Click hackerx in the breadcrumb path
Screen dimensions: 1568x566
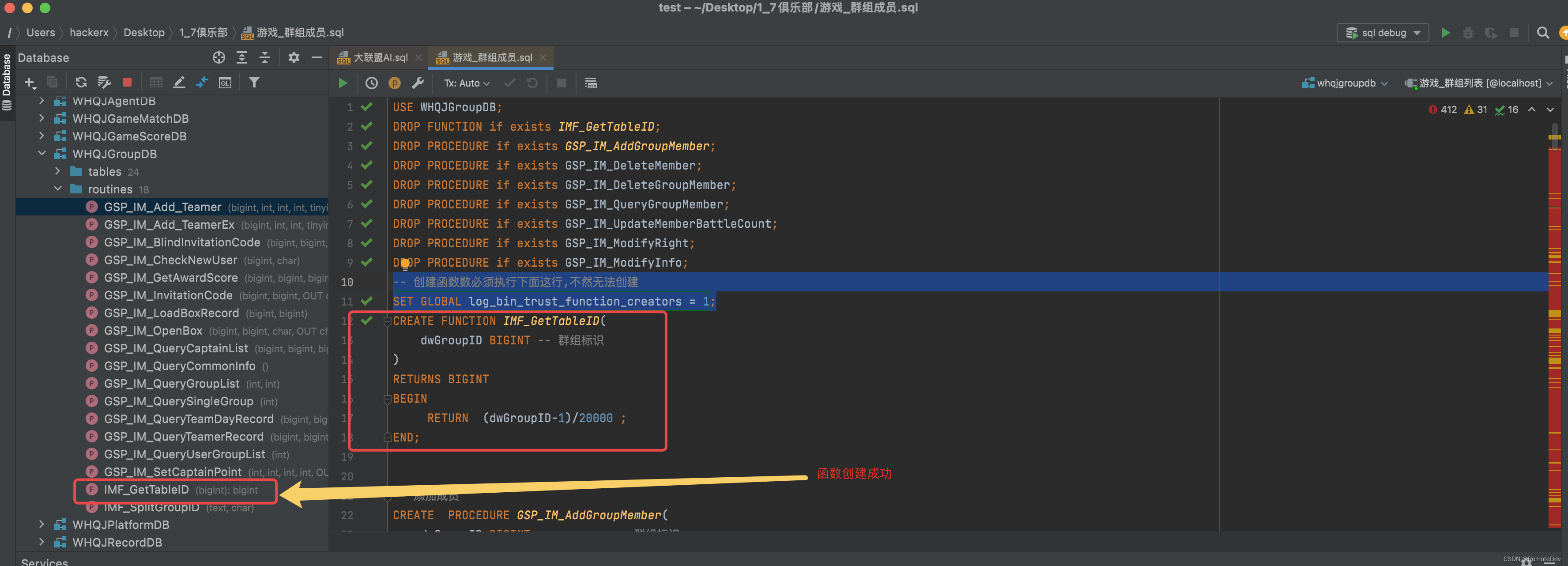[89, 32]
